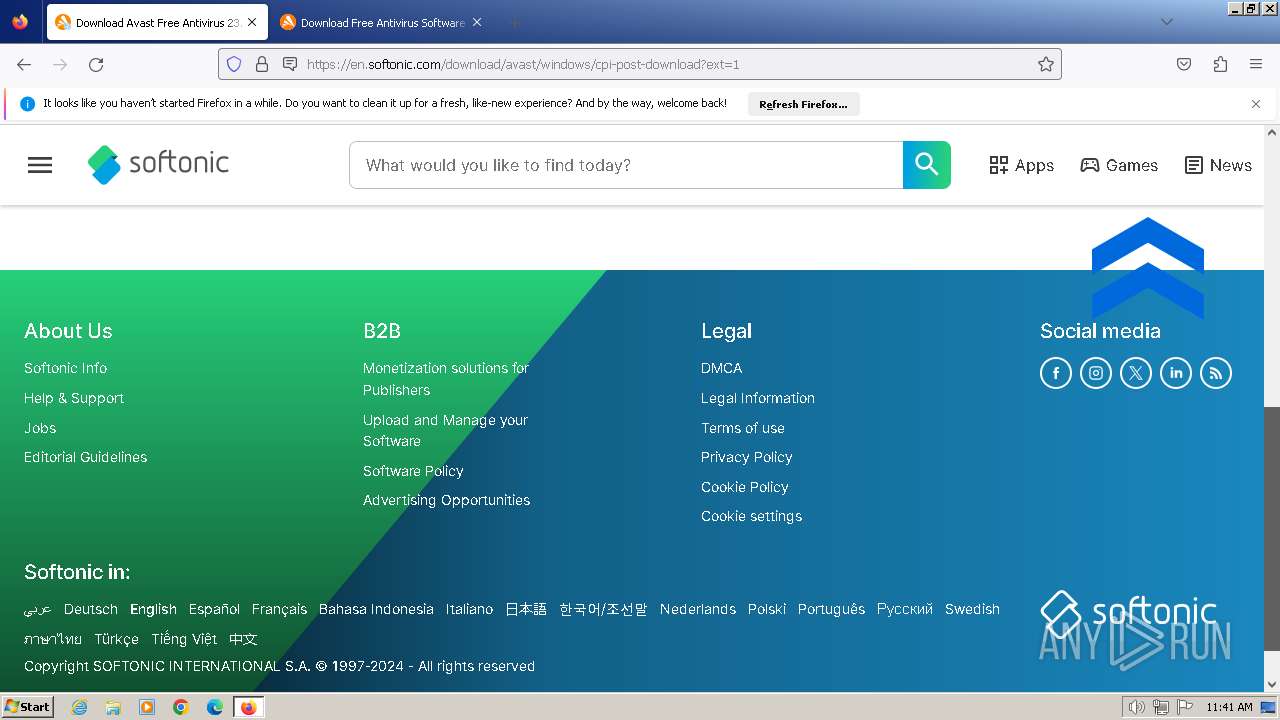Open Softonic's Instagram icon
The image size is (1280, 720).
pyautogui.click(x=1096, y=373)
